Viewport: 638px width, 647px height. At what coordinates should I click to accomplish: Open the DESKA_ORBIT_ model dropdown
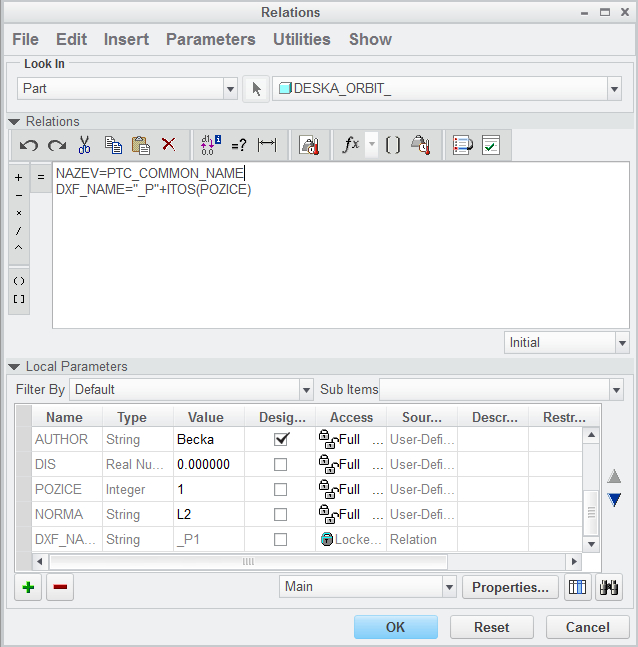click(x=614, y=89)
